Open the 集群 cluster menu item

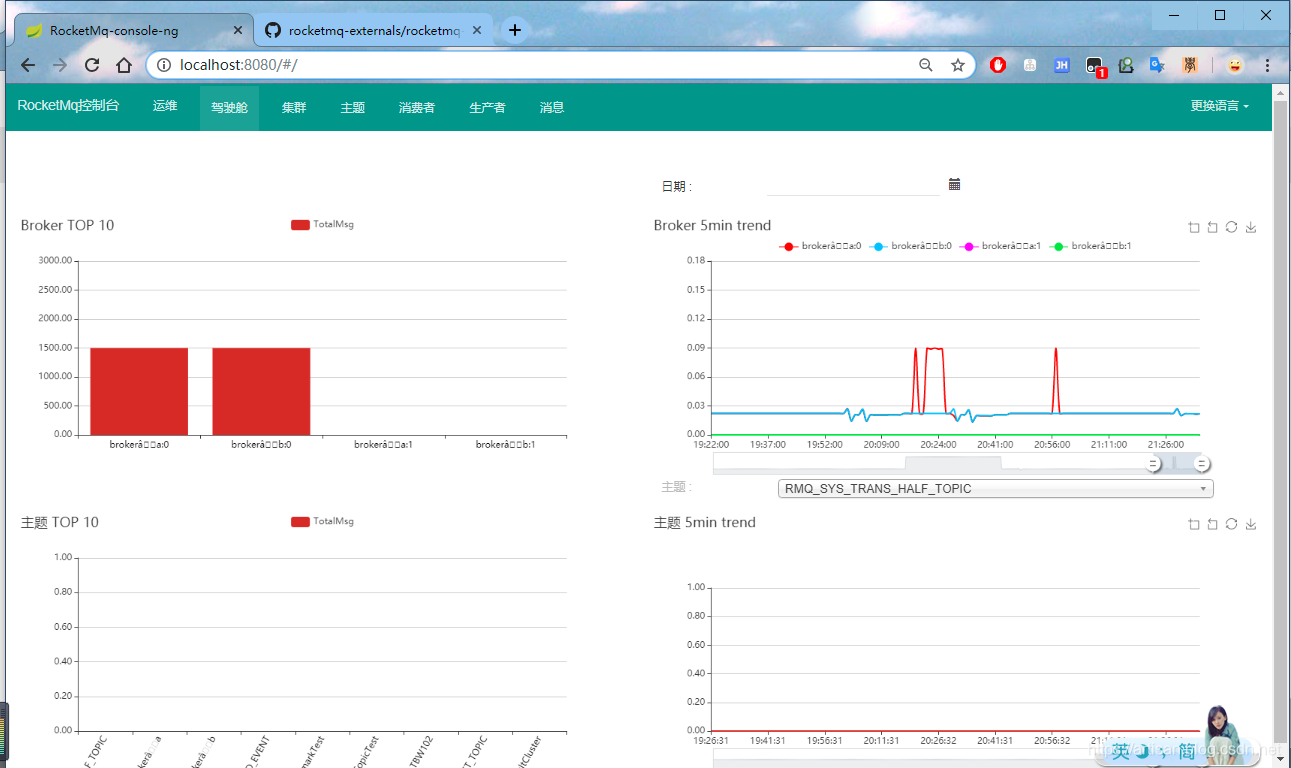[294, 108]
